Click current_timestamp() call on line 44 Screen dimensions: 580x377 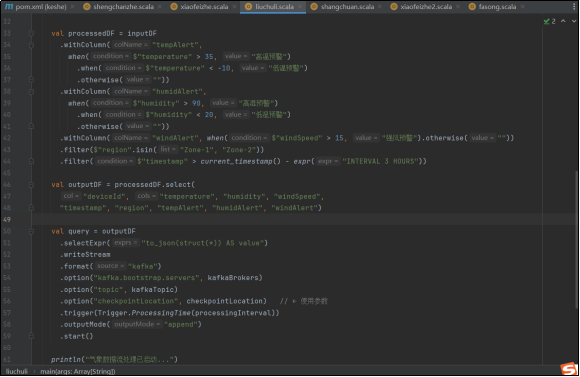[x=241, y=161]
